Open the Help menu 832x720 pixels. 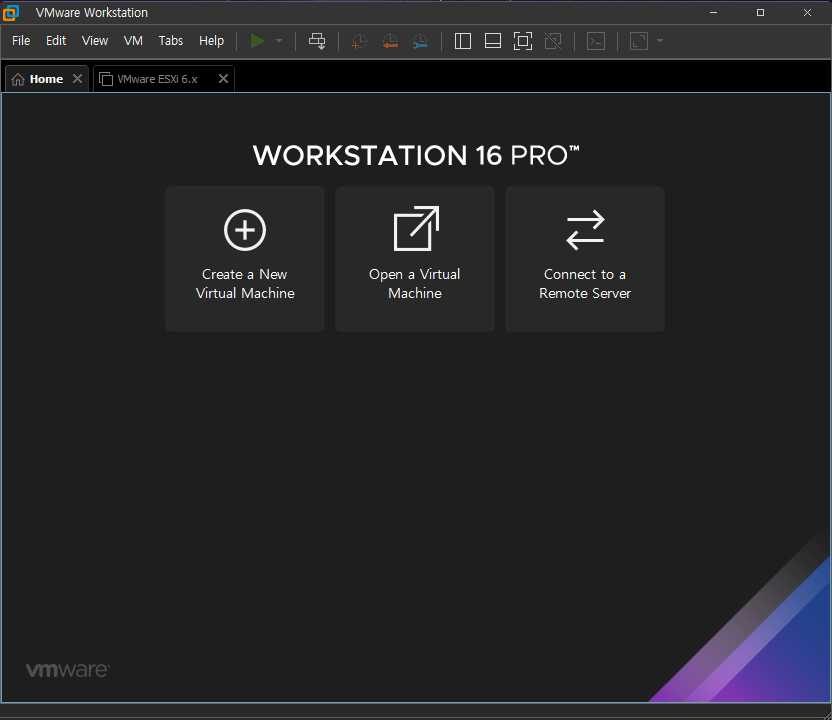coord(211,41)
